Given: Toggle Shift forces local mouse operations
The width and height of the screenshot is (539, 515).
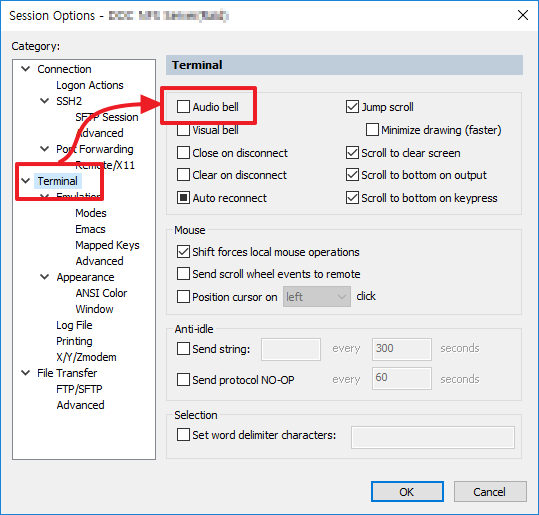Looking at the screenshot, I should tap(183, 252).
